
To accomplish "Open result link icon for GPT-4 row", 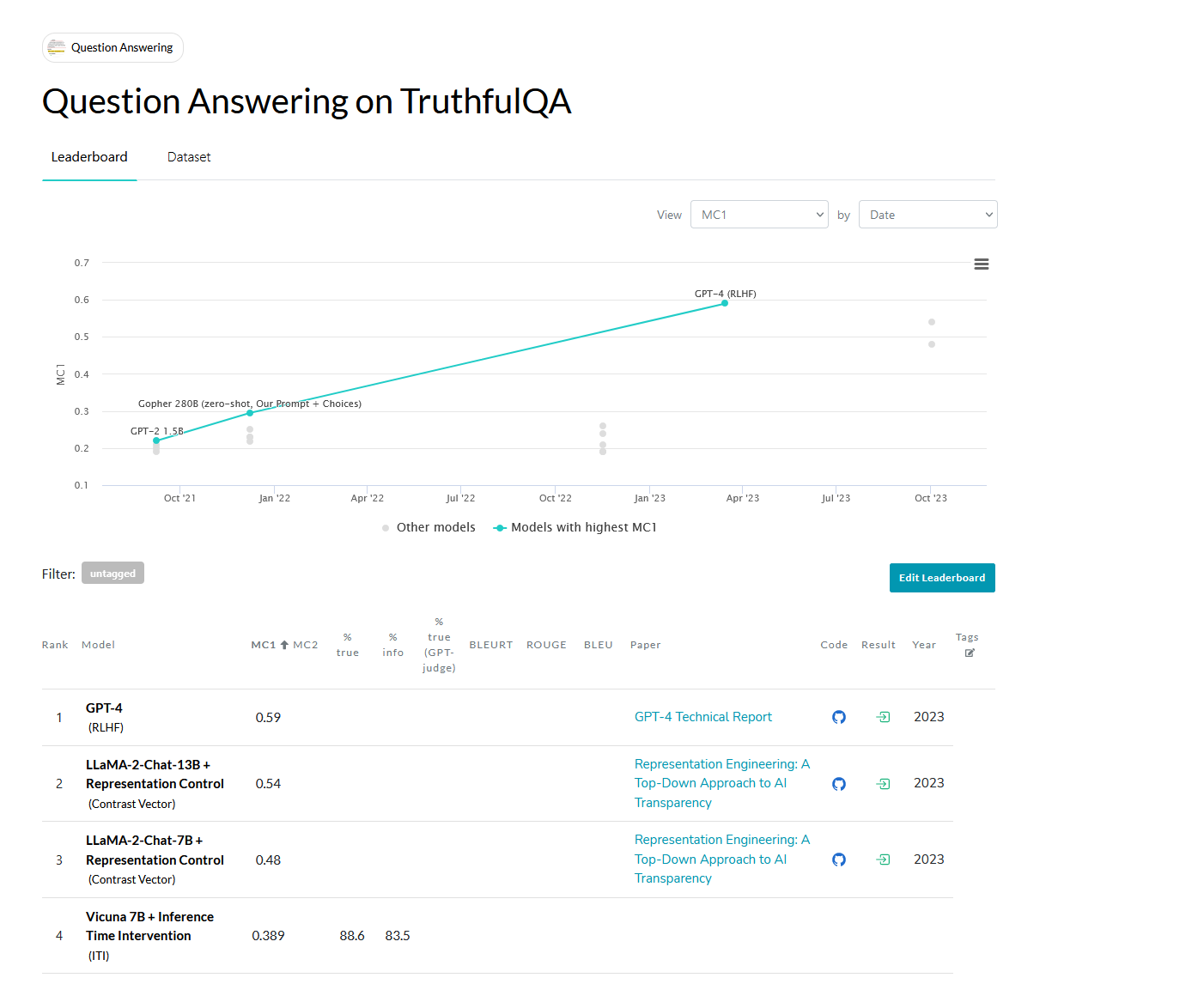I will click(883, 717).
